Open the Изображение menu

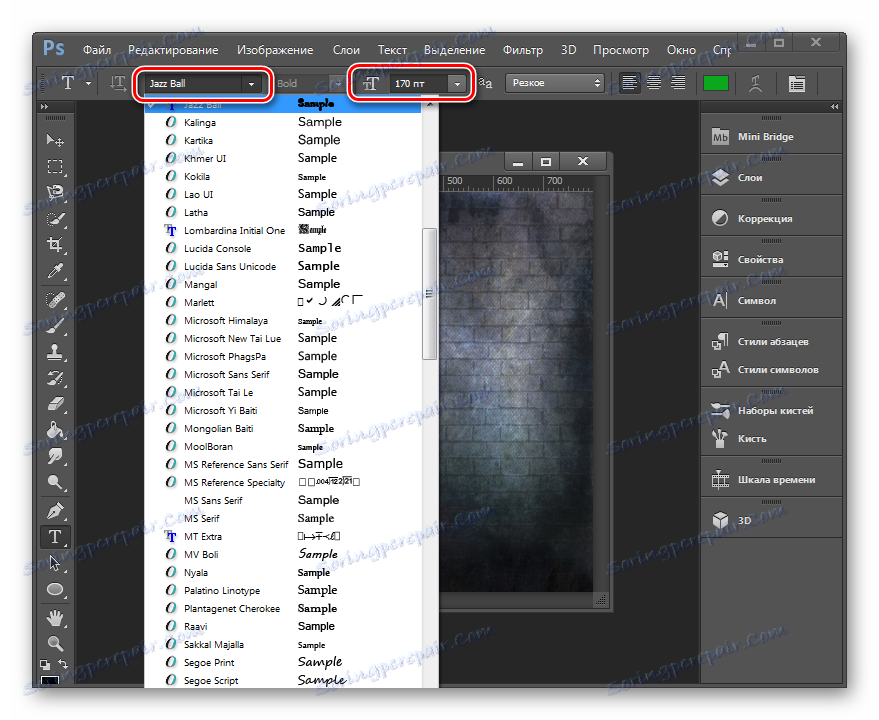tap(275, 50)
